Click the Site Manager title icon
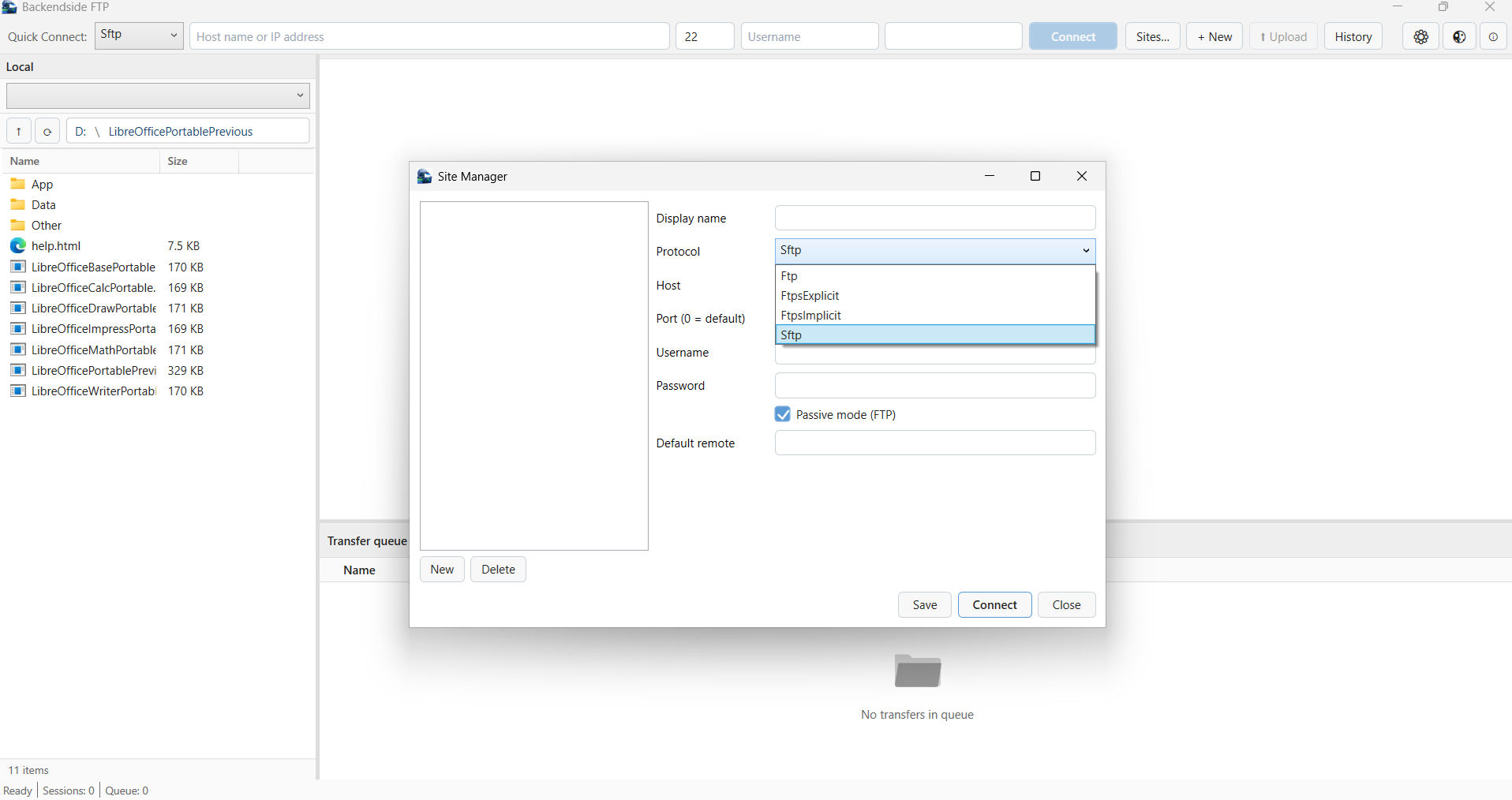Viewport: 1512px width, 800px height. tap(425, 176)
